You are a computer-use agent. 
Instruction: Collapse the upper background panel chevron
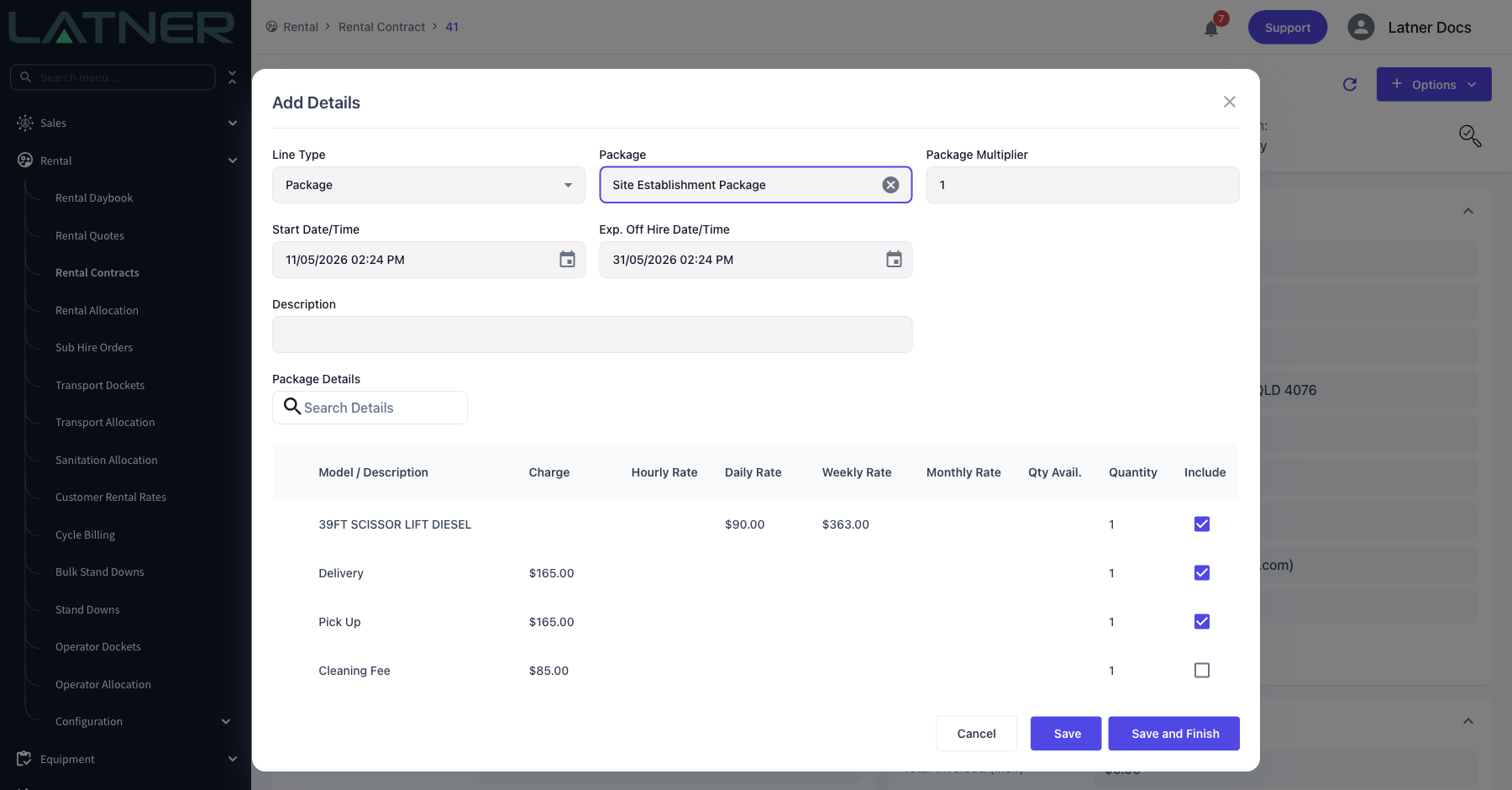tap(1468, 211)
